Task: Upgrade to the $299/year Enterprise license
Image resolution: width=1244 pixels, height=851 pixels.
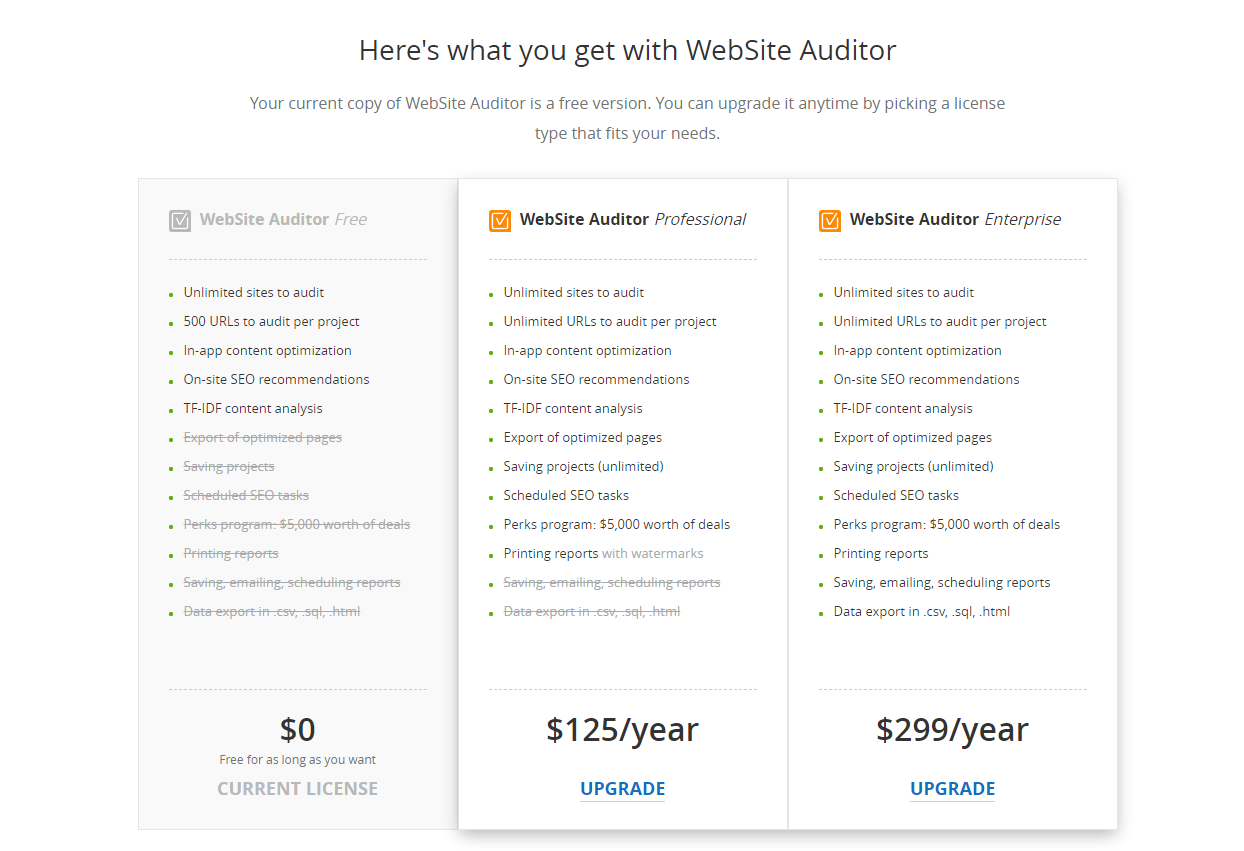Action: tap(953, 788)
